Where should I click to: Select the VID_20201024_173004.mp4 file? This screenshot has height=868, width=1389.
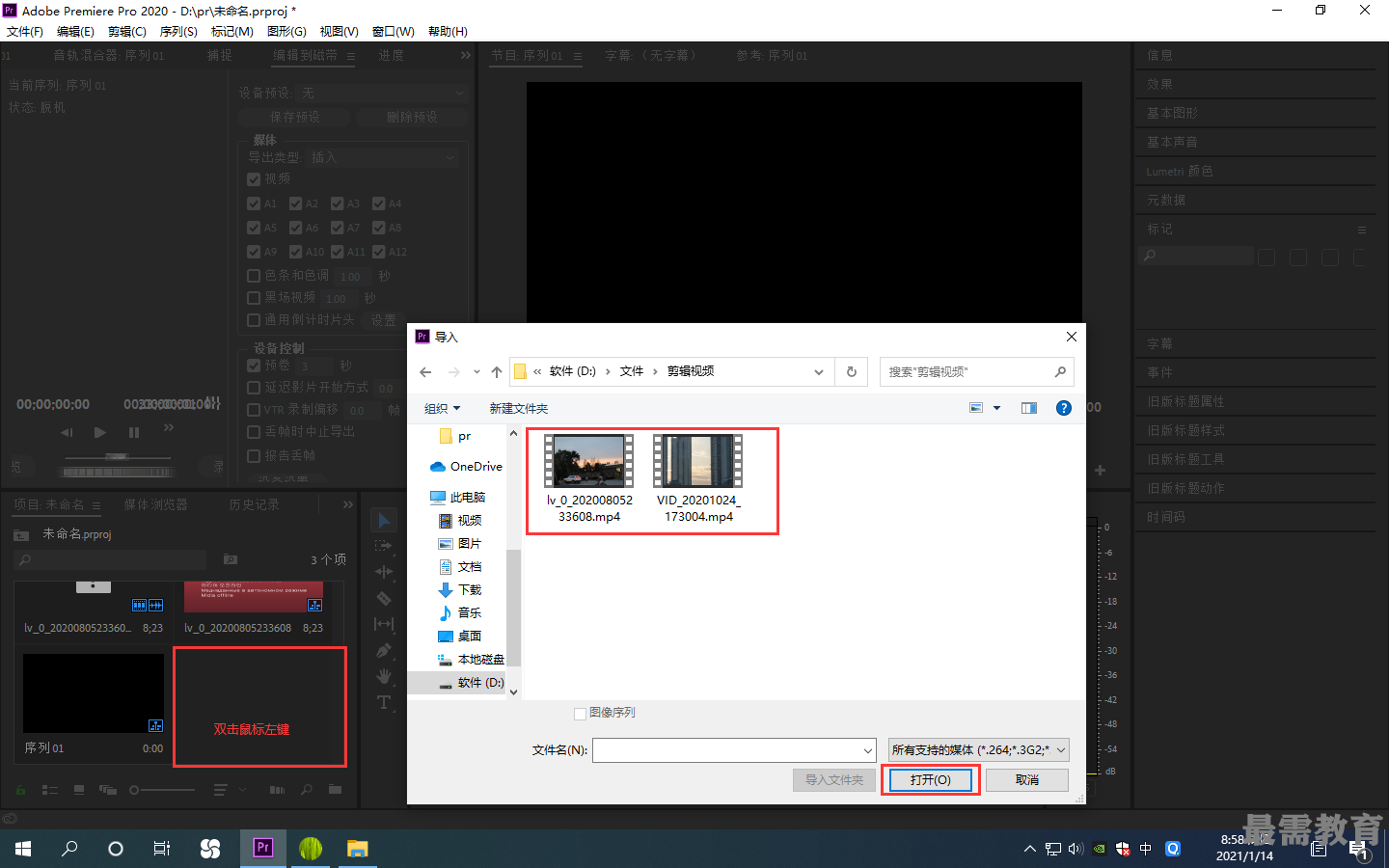coord(698,479)
